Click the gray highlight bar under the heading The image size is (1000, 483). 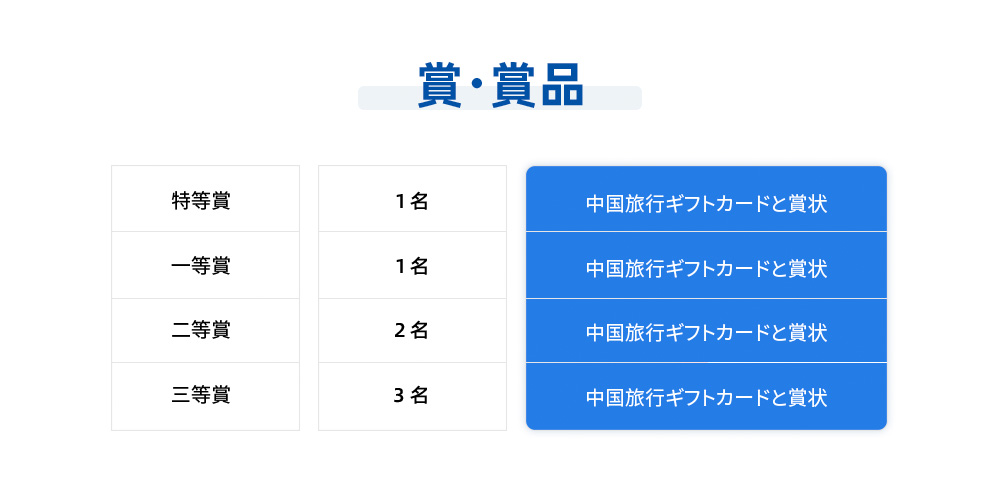pyautogui.click(x=380, y=100)
